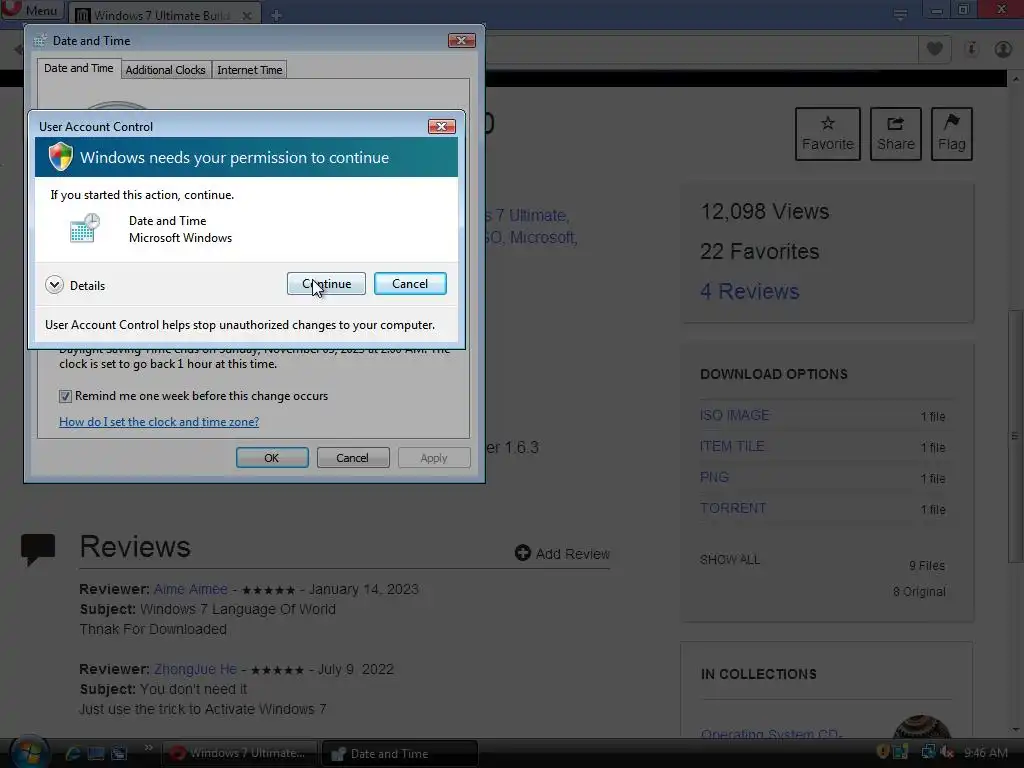Switch to Windows 7 Ultimate taskbar button
This screenshot has width=1024, height=768.
239,753
